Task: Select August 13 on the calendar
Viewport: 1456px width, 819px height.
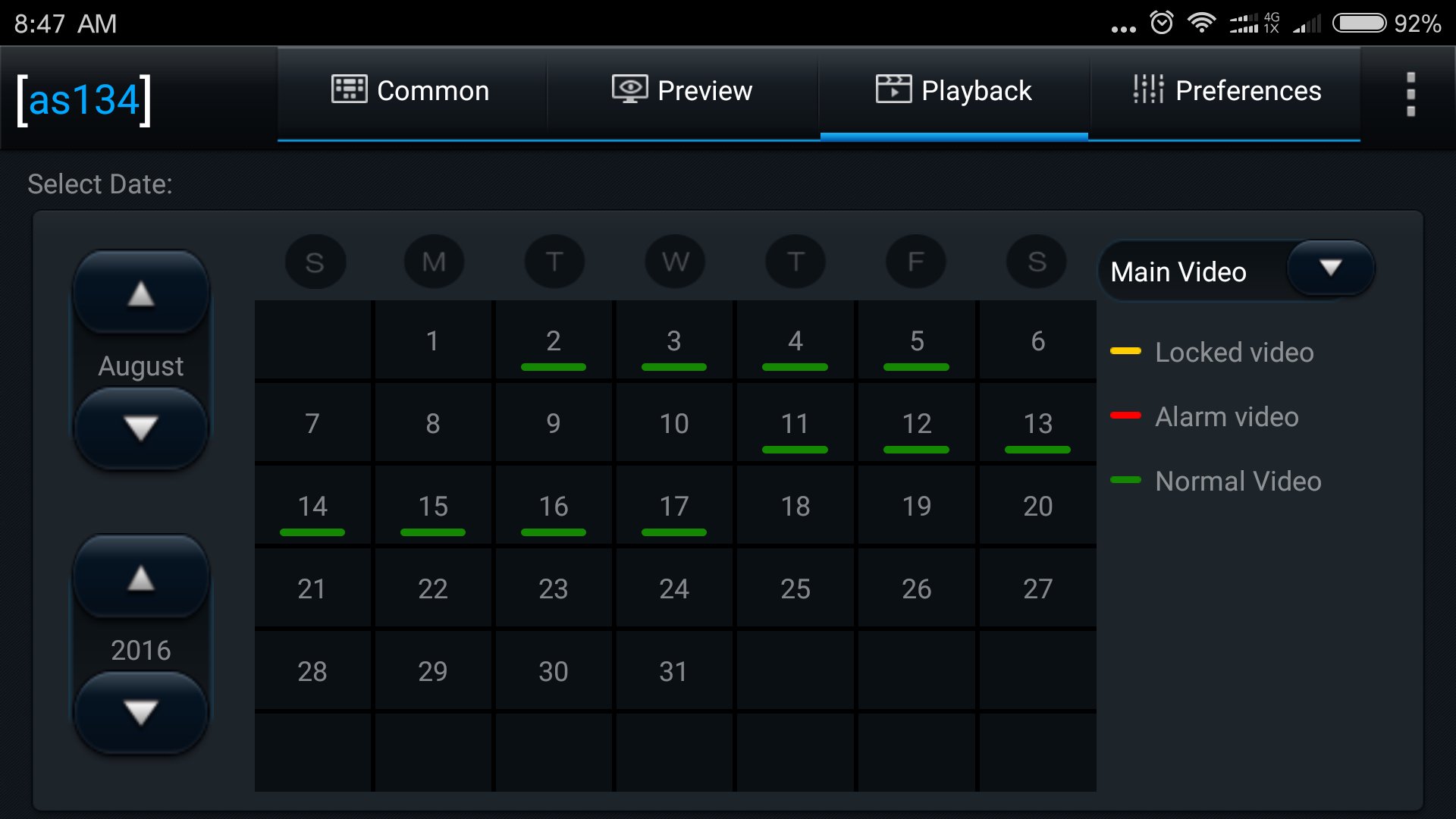Action: click(1037, 424)
